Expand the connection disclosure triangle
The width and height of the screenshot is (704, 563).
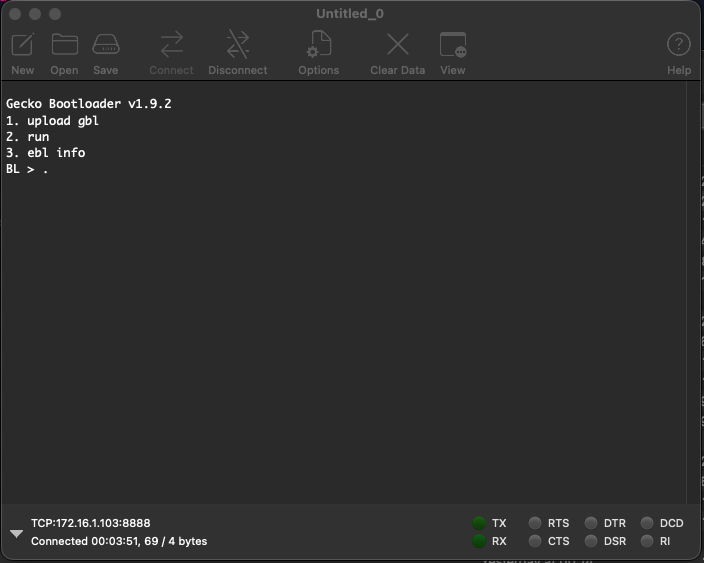[x=16, y=533]
